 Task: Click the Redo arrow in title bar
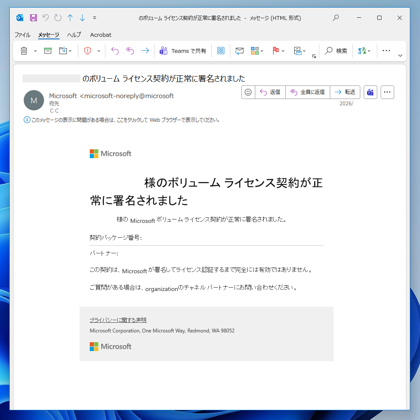pos(58,18)
